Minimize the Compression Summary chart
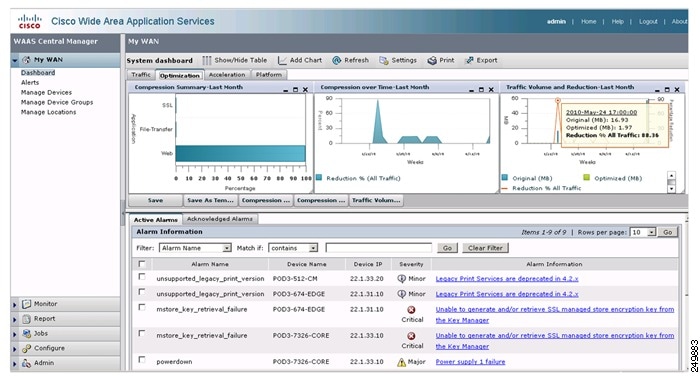 click(286, 90)
